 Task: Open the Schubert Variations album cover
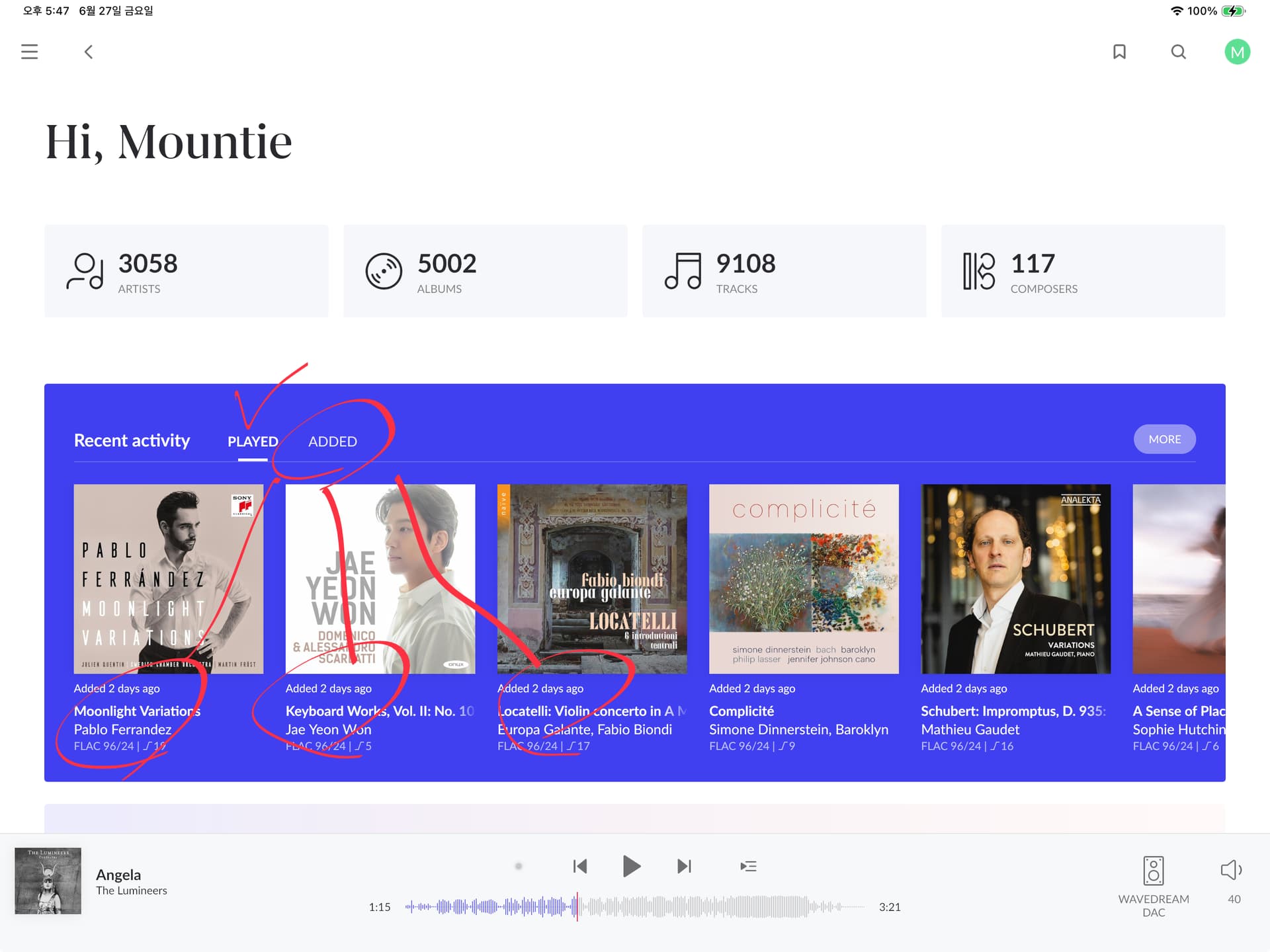pyautogui.click(x=1015, y=579)
